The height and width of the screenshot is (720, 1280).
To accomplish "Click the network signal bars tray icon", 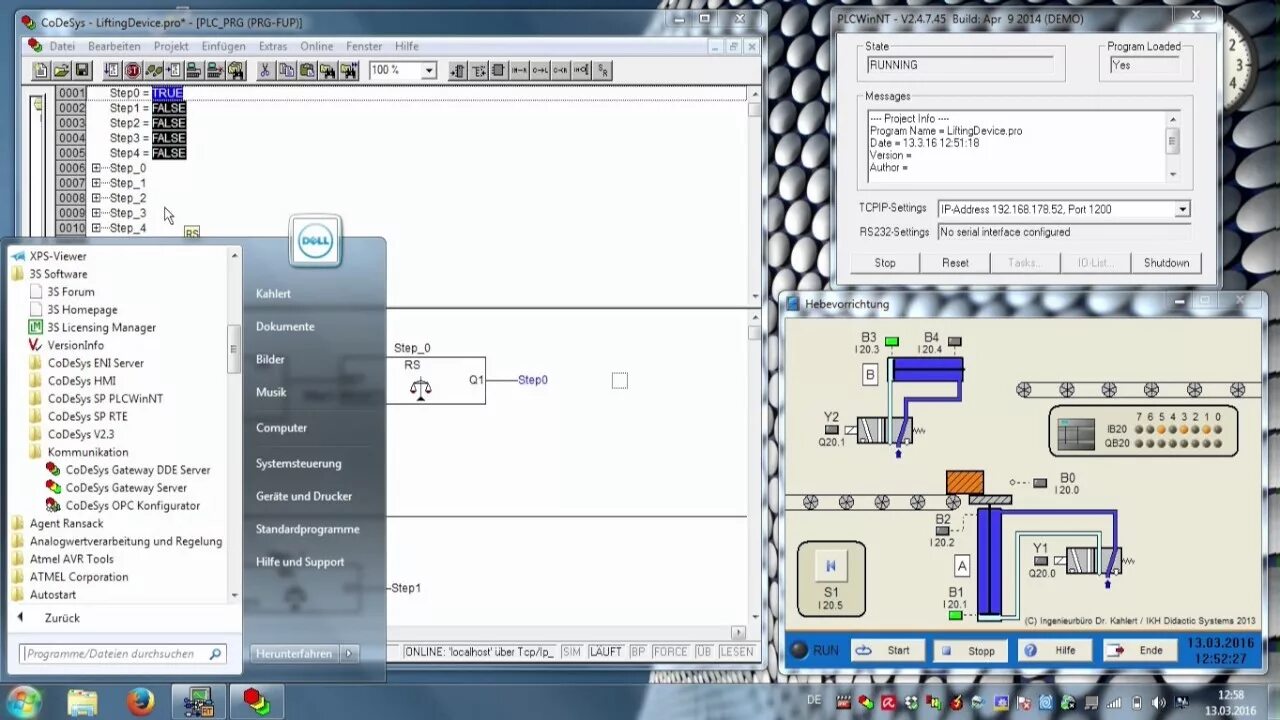I will pyautogui.click(x=1113, y=703).
